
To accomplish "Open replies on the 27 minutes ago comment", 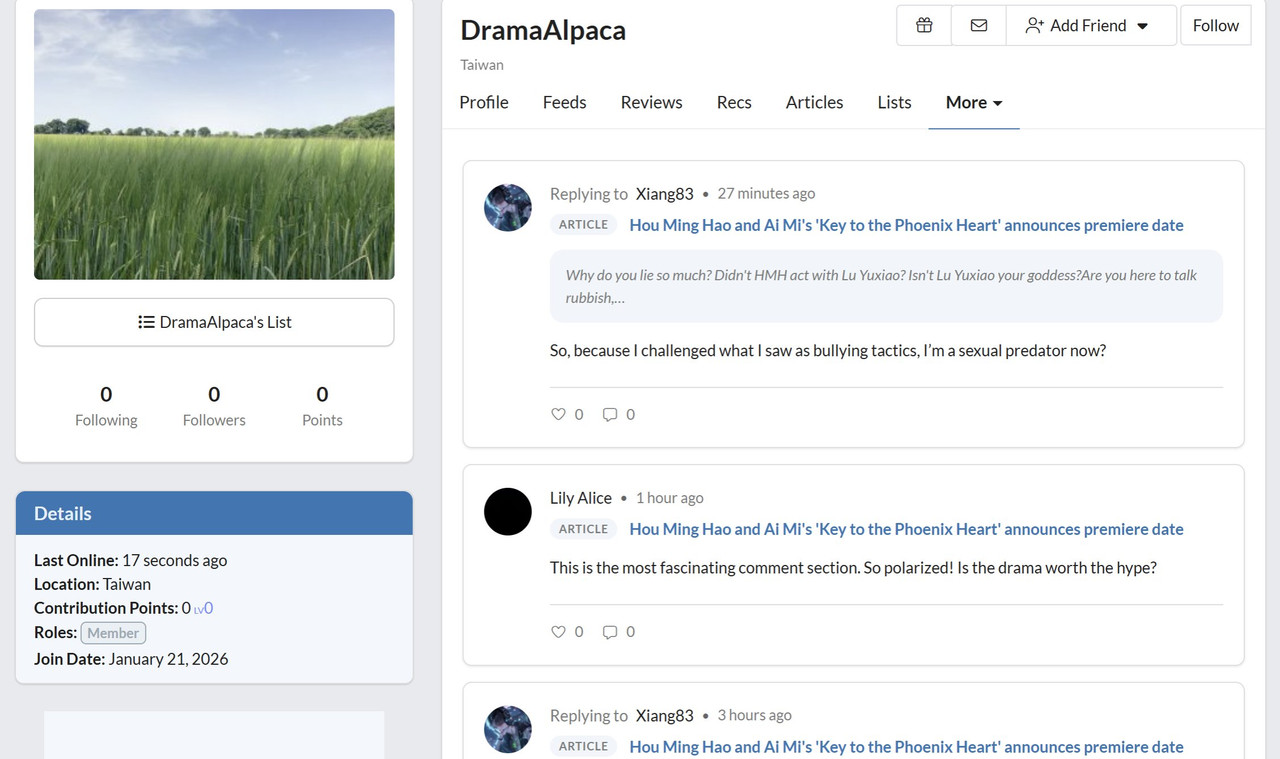I will [618, 414].
